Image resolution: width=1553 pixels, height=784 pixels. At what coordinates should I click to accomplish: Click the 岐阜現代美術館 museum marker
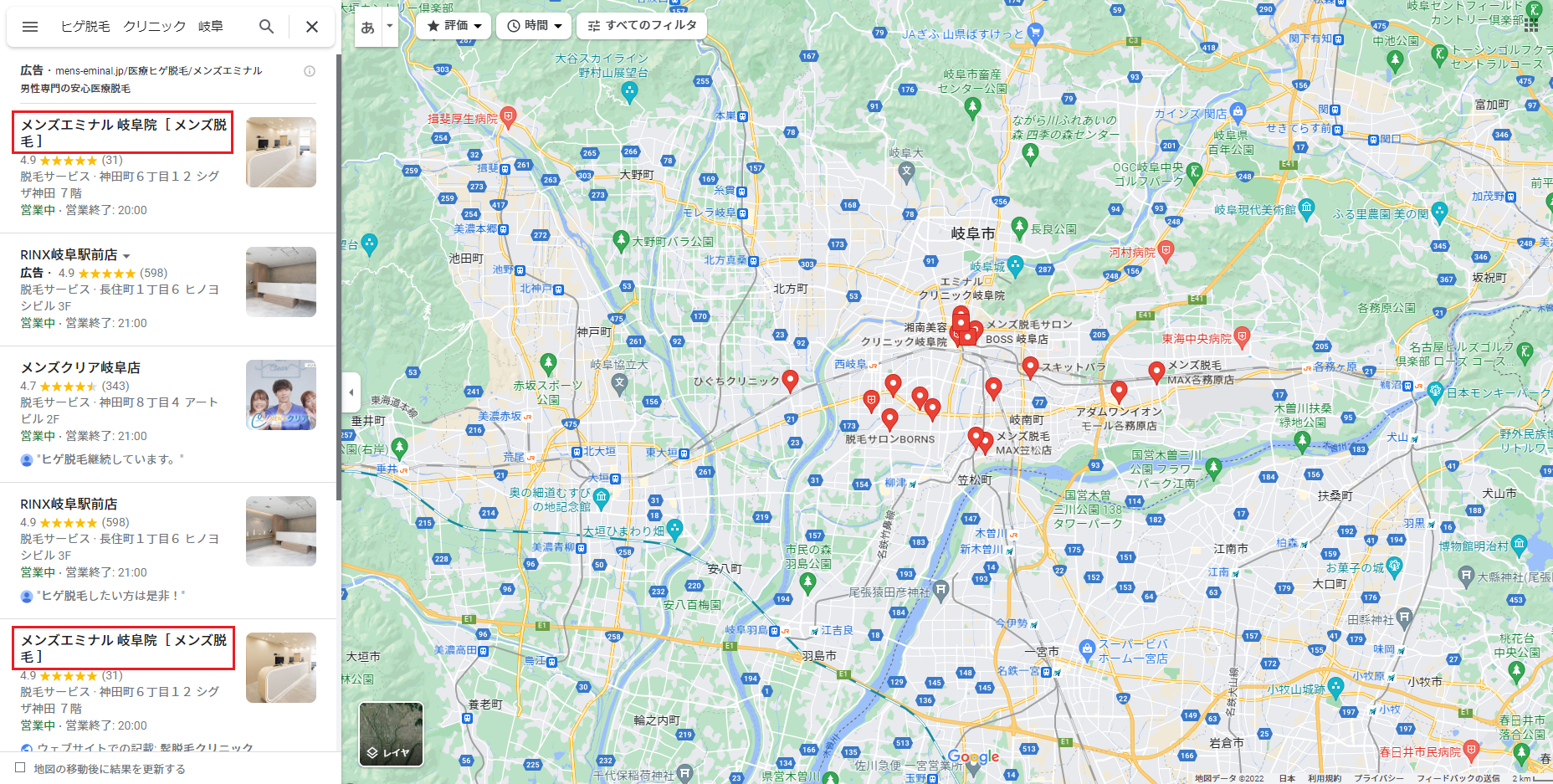point(1306,208)
